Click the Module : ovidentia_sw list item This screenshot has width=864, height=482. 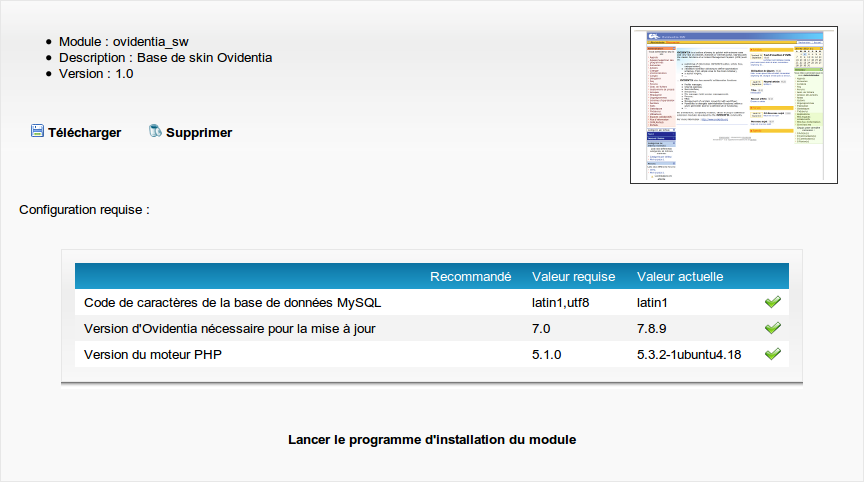click(123, 42)
